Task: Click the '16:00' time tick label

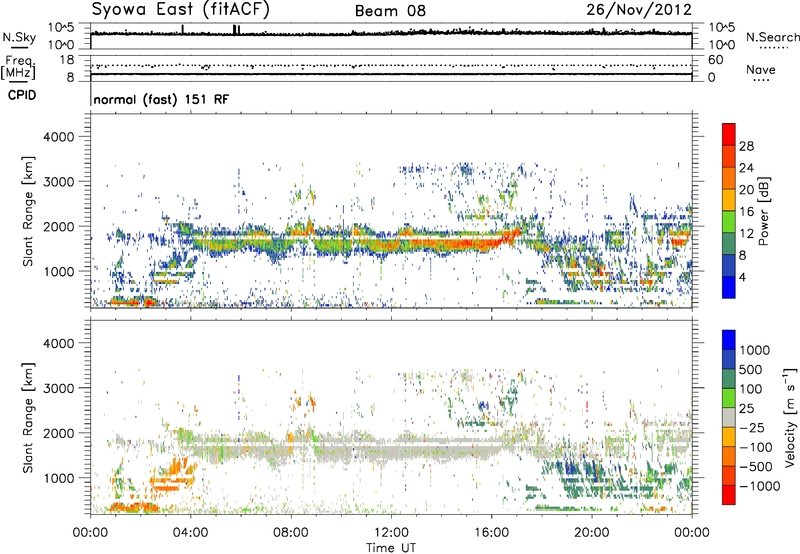Action: tap(491, 533)
